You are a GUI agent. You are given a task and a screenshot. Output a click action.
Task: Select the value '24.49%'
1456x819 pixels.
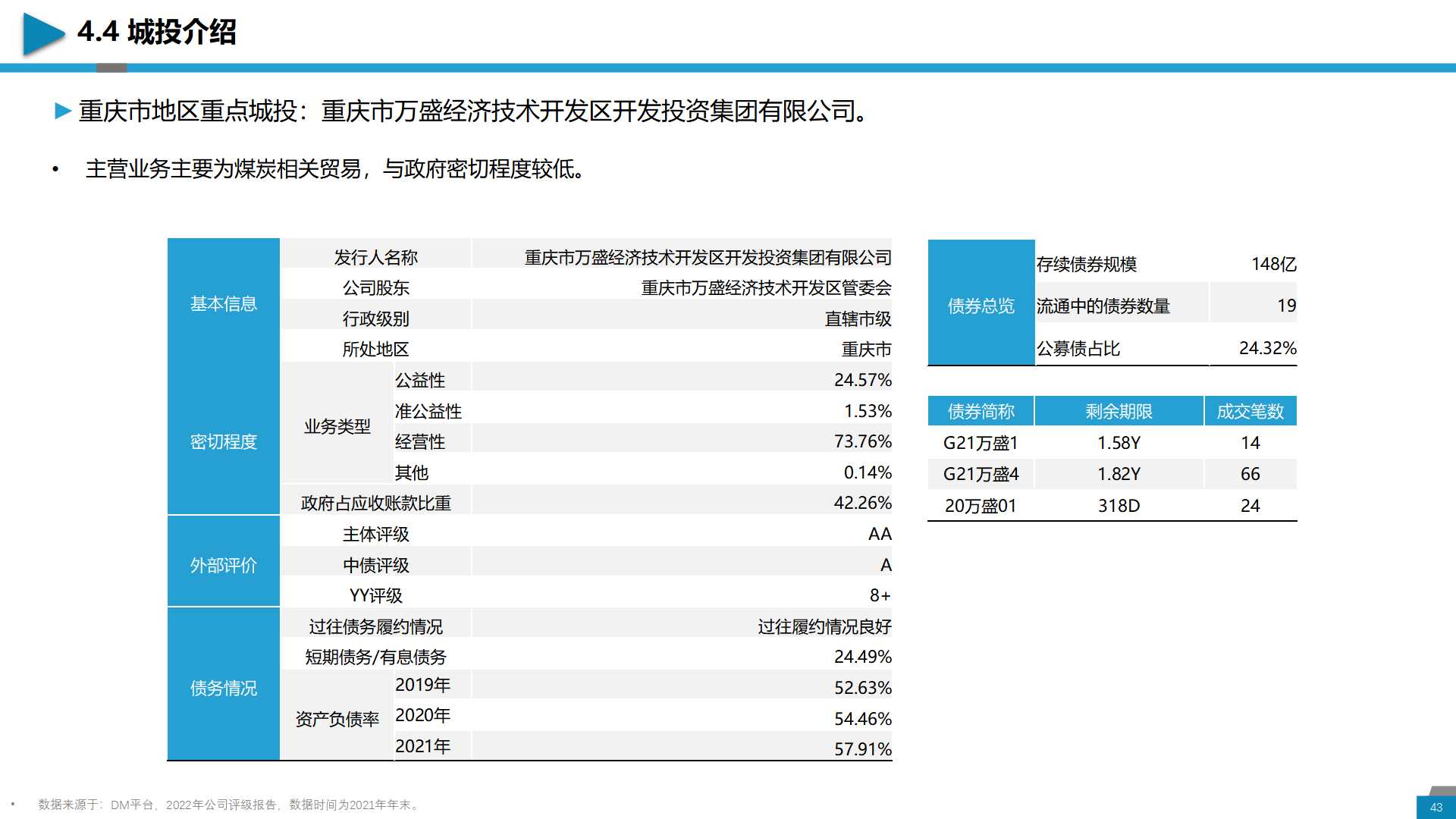863,657
